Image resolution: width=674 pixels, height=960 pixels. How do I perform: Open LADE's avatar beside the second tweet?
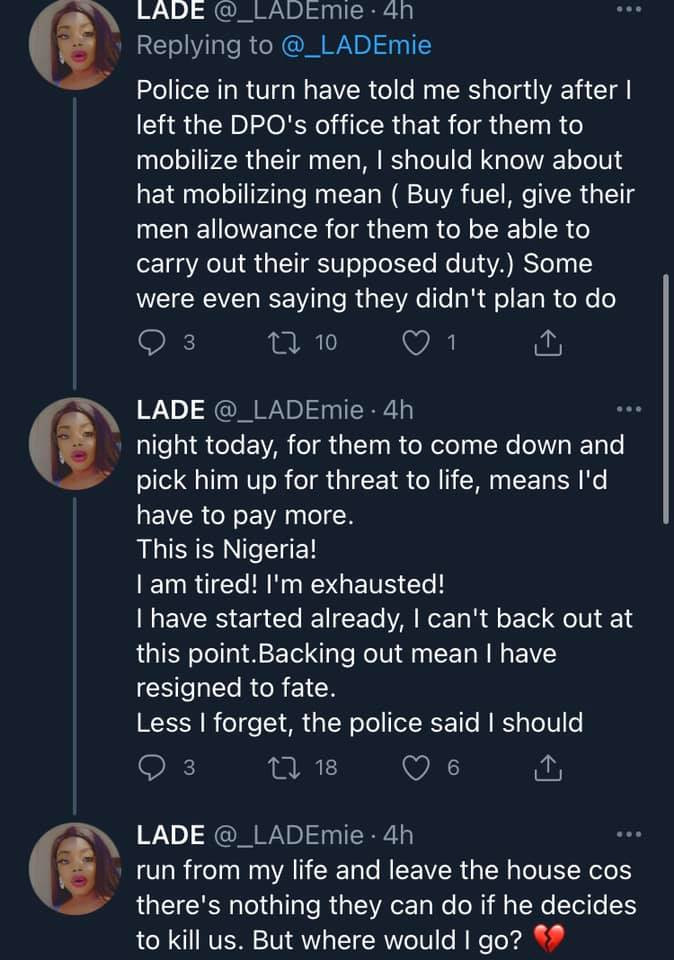(75, 446)
